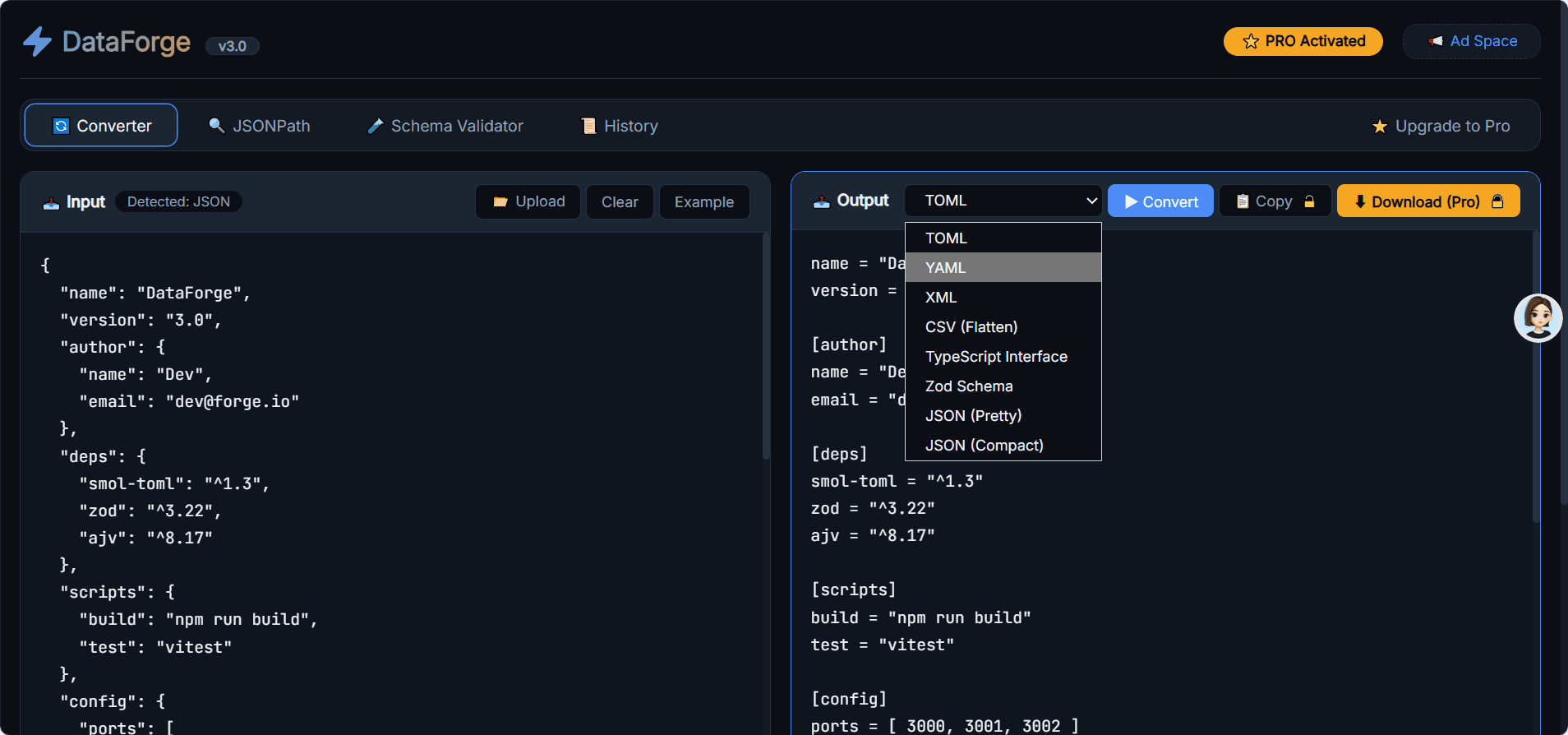Upload an input file
1568x735 pixels.
coord(528,201)
